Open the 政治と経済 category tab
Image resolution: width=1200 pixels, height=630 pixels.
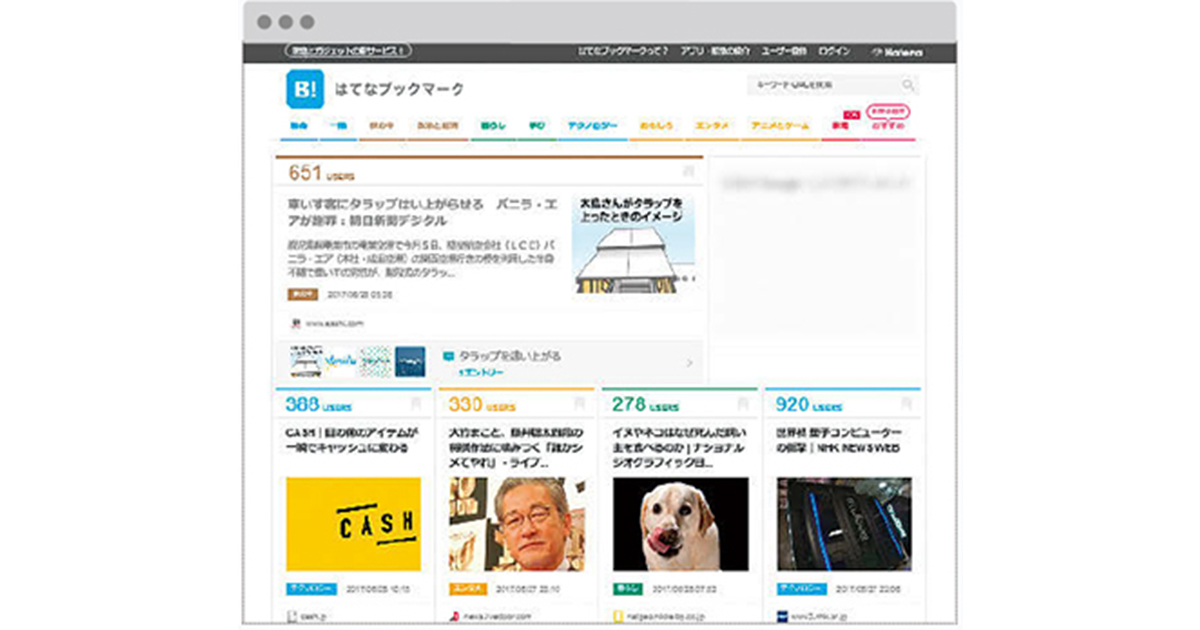point(437,127)
